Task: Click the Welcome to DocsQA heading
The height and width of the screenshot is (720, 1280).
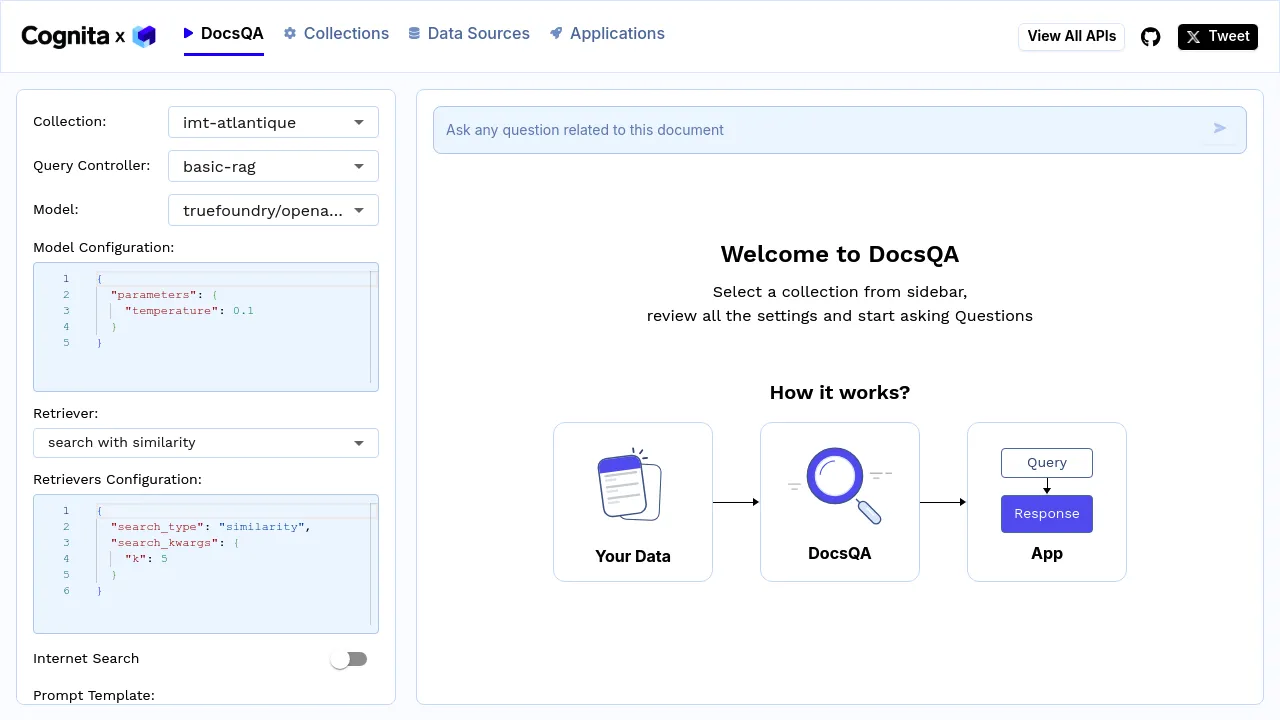Action: pyautogui.click(x=840, y=254)
